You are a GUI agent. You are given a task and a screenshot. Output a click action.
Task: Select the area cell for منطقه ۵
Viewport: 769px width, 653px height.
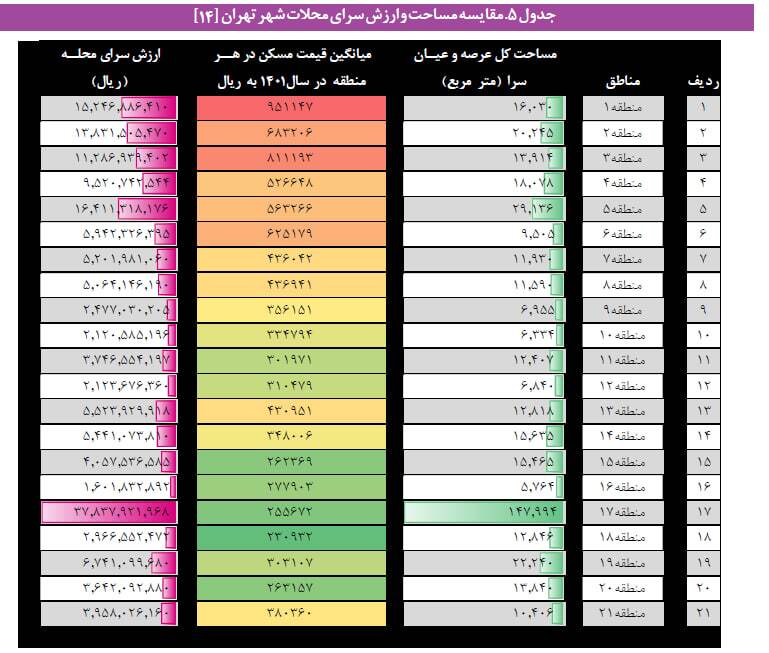pos(485,208)
